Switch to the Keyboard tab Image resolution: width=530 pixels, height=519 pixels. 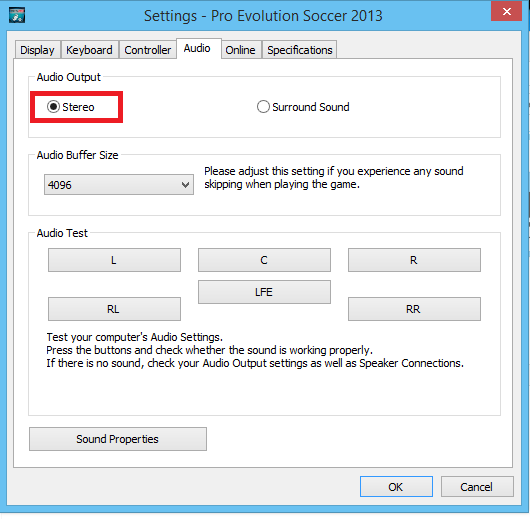(89, 50)
